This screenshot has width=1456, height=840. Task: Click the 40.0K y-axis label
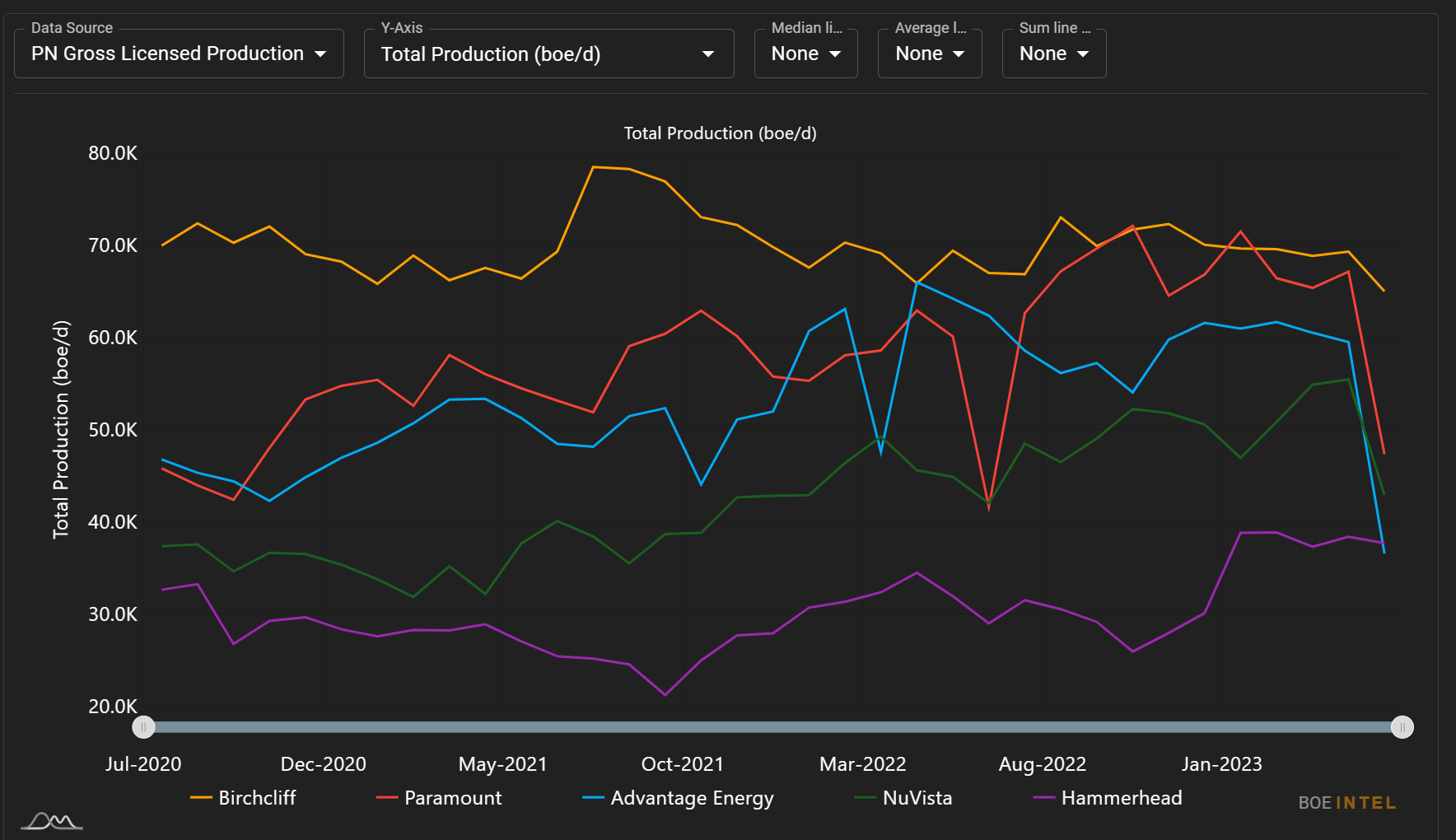113,522
